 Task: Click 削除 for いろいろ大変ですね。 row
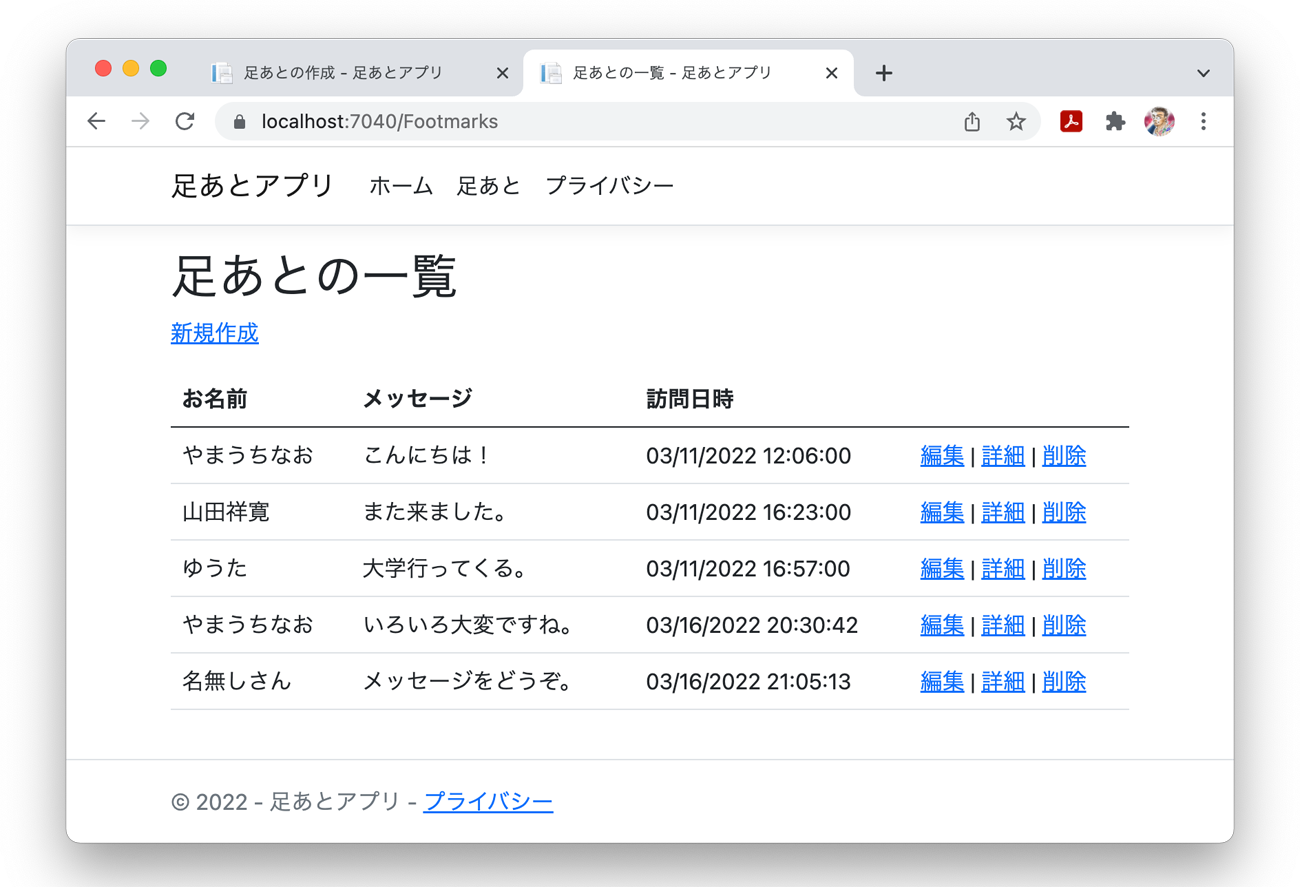(1064, 625)
